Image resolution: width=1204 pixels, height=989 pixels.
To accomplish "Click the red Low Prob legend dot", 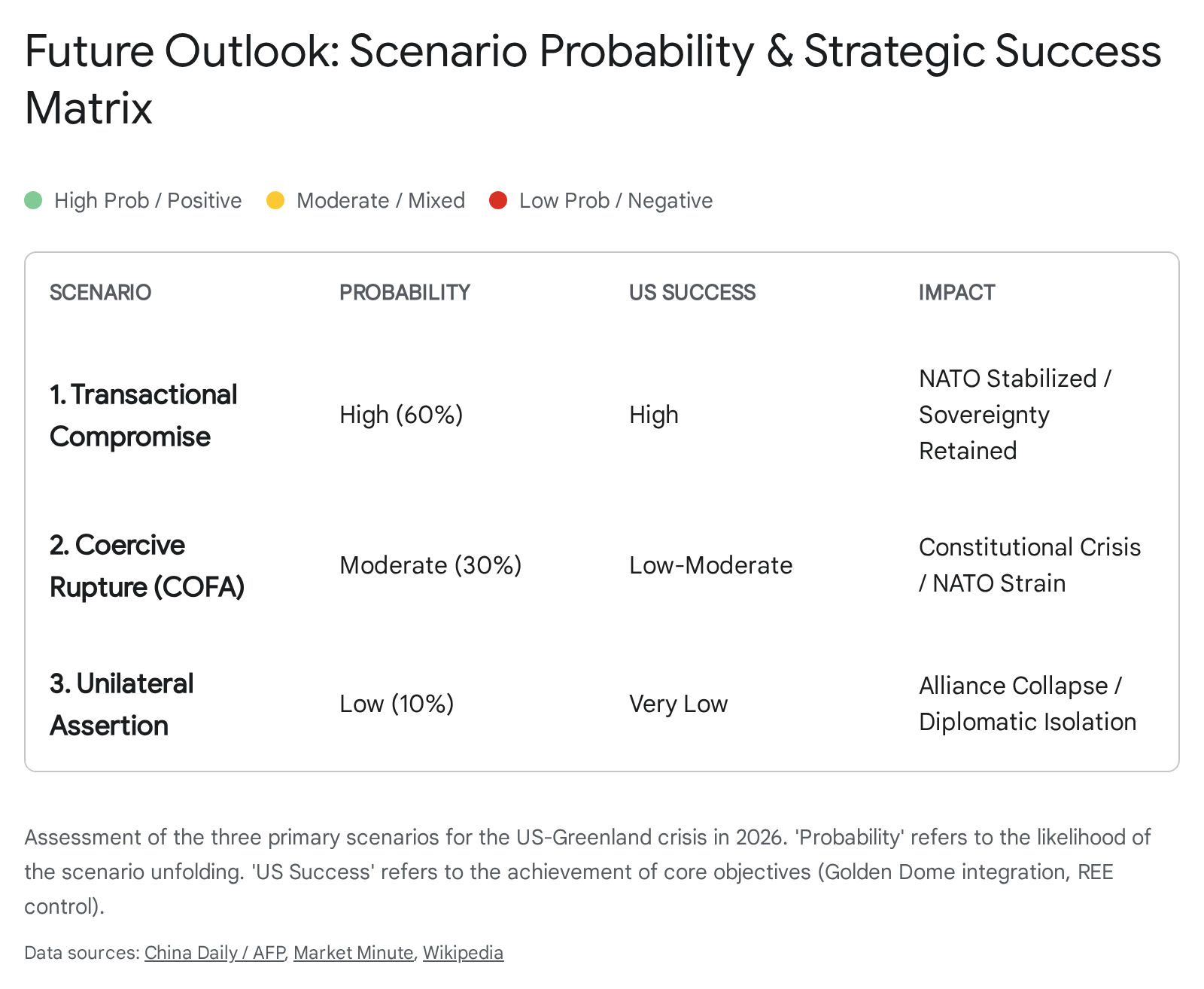I will (498, 200).
